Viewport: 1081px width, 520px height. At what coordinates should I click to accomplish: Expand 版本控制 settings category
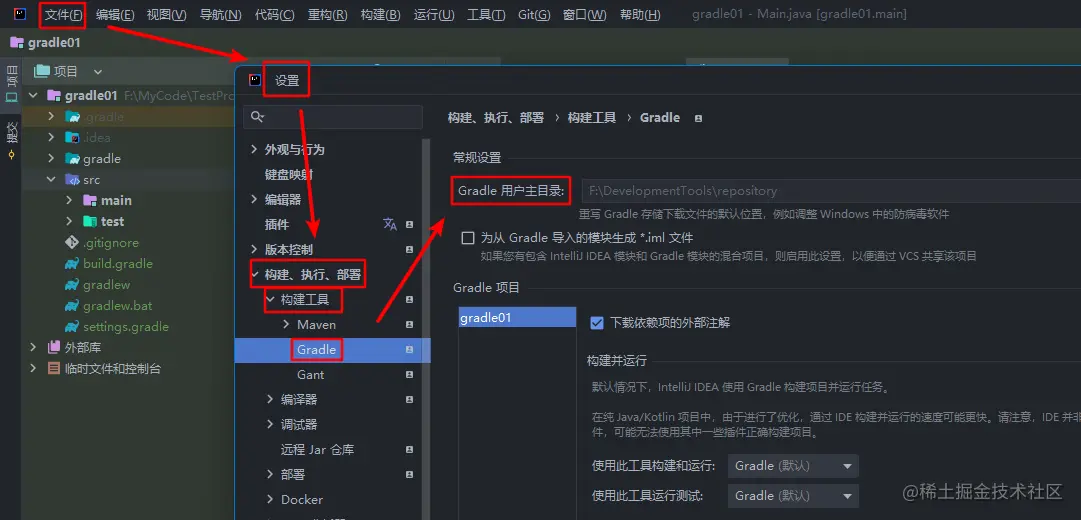[x=254, y=250]
